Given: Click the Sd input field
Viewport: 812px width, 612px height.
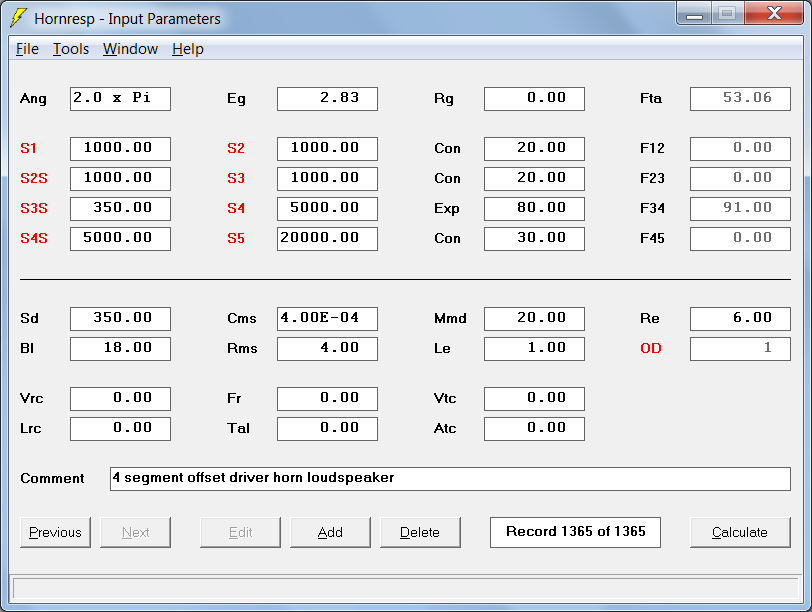Looking at the screenshot, I should coord(120,318).
